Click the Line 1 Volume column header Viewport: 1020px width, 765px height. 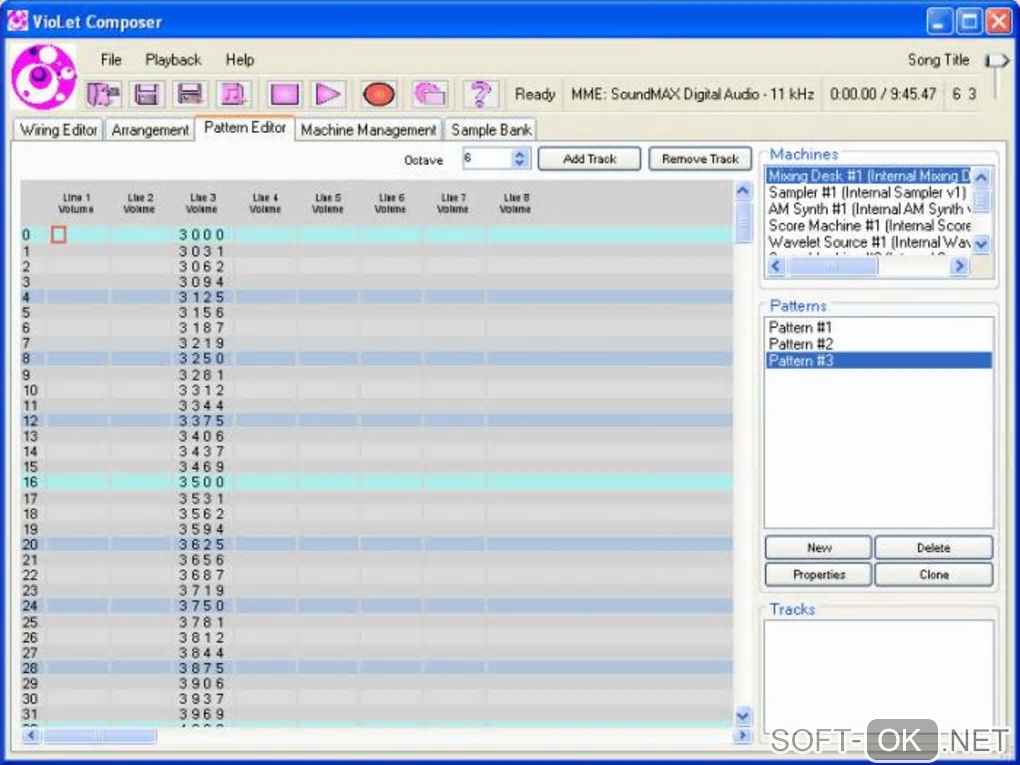coord(76,203)
